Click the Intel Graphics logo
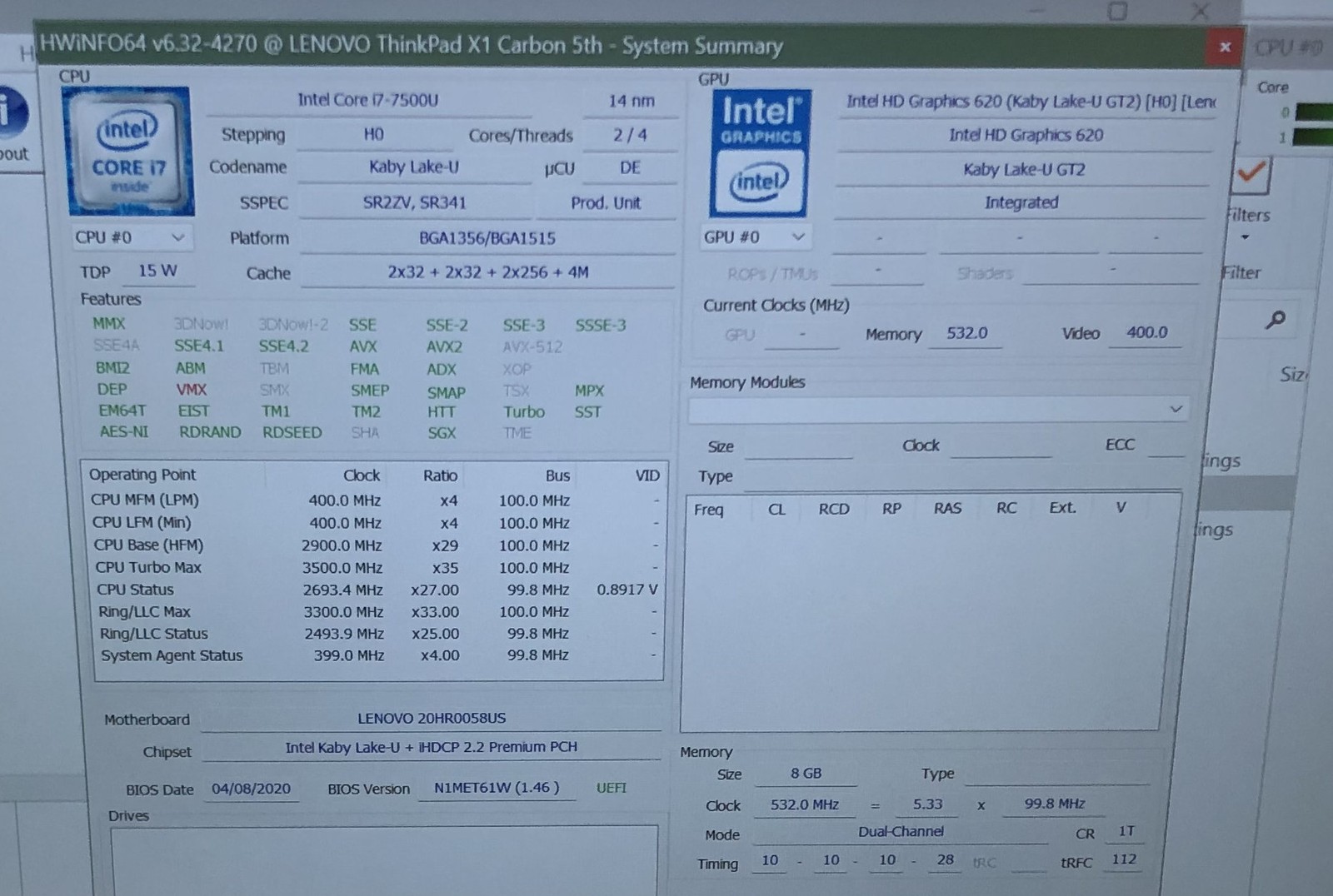Screen dimensions: 1333x896 [x=760, y=154]
